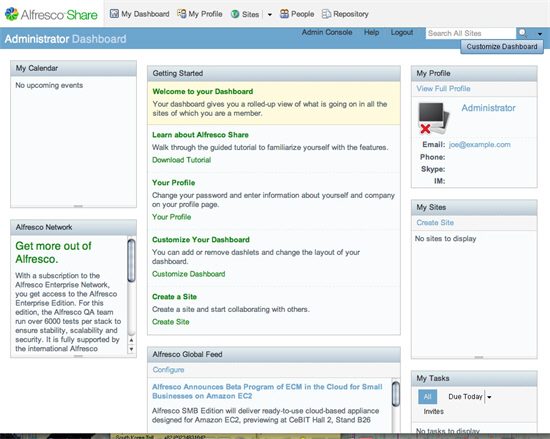Click Create Site in My Sites
Screen dimensions: 550x439
435,222
